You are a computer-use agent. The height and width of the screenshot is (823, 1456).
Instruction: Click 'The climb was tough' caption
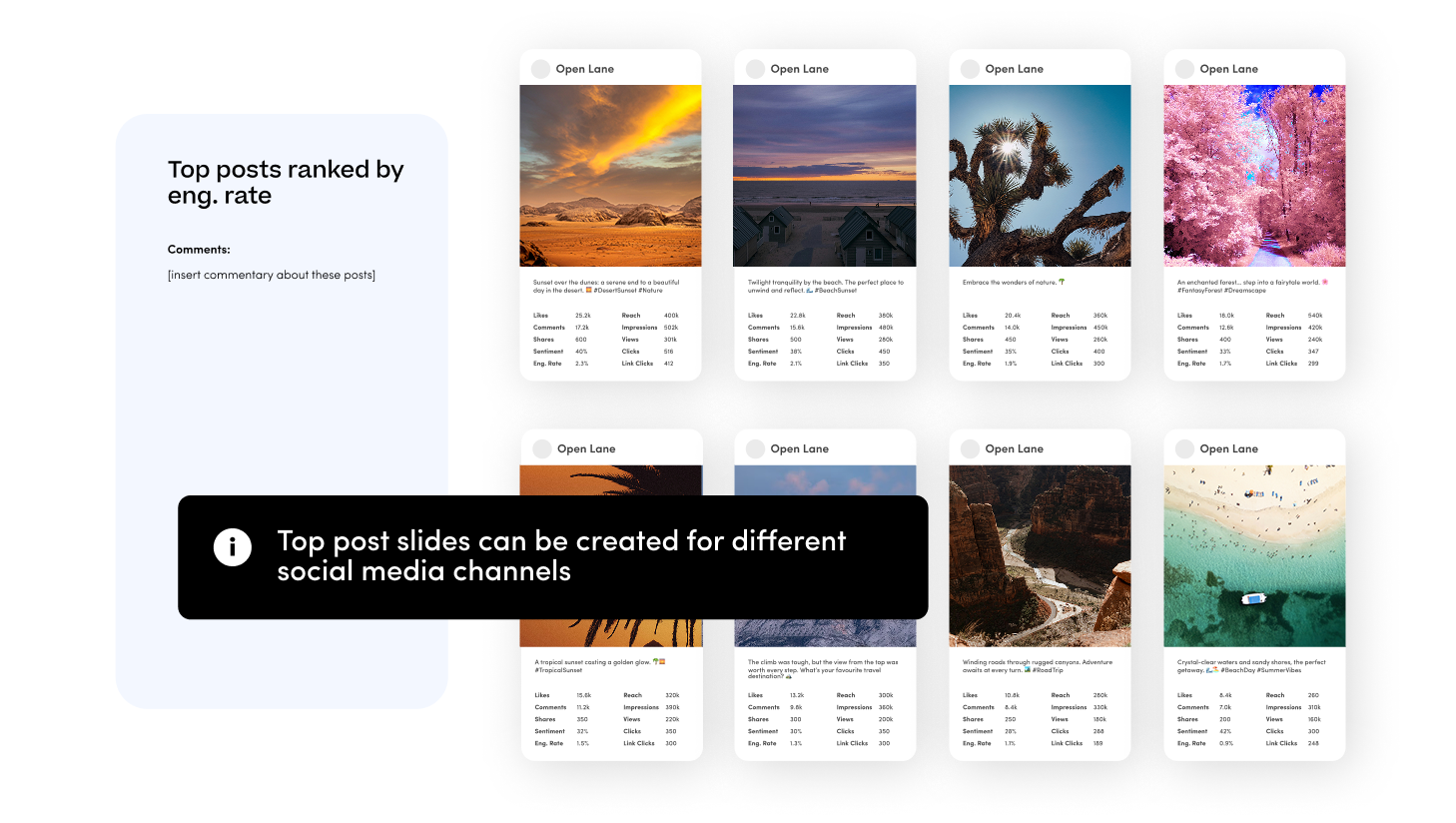[823, 669]
